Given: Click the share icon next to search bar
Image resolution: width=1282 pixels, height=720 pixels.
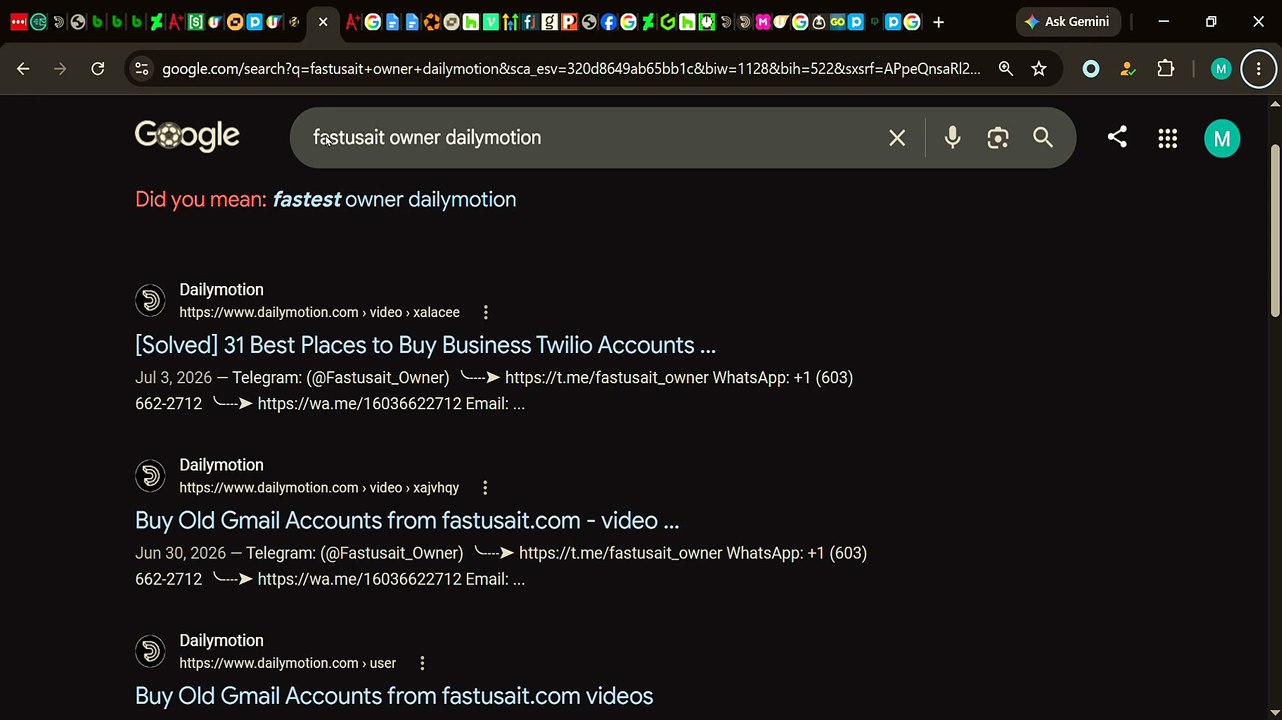Looking at the screenshot, I should pyautogui.click(x=1117, y=137).
